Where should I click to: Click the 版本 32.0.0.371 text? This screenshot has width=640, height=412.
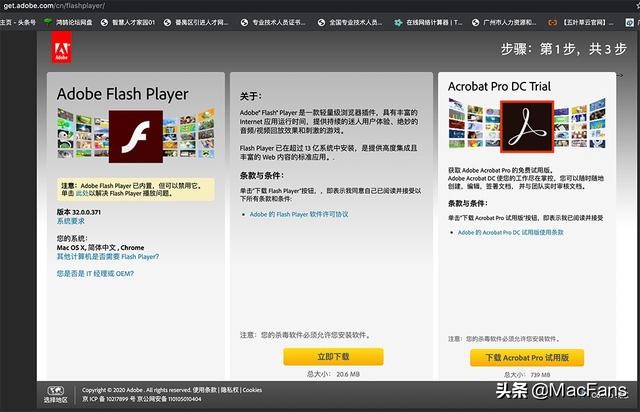pos(78,212)
